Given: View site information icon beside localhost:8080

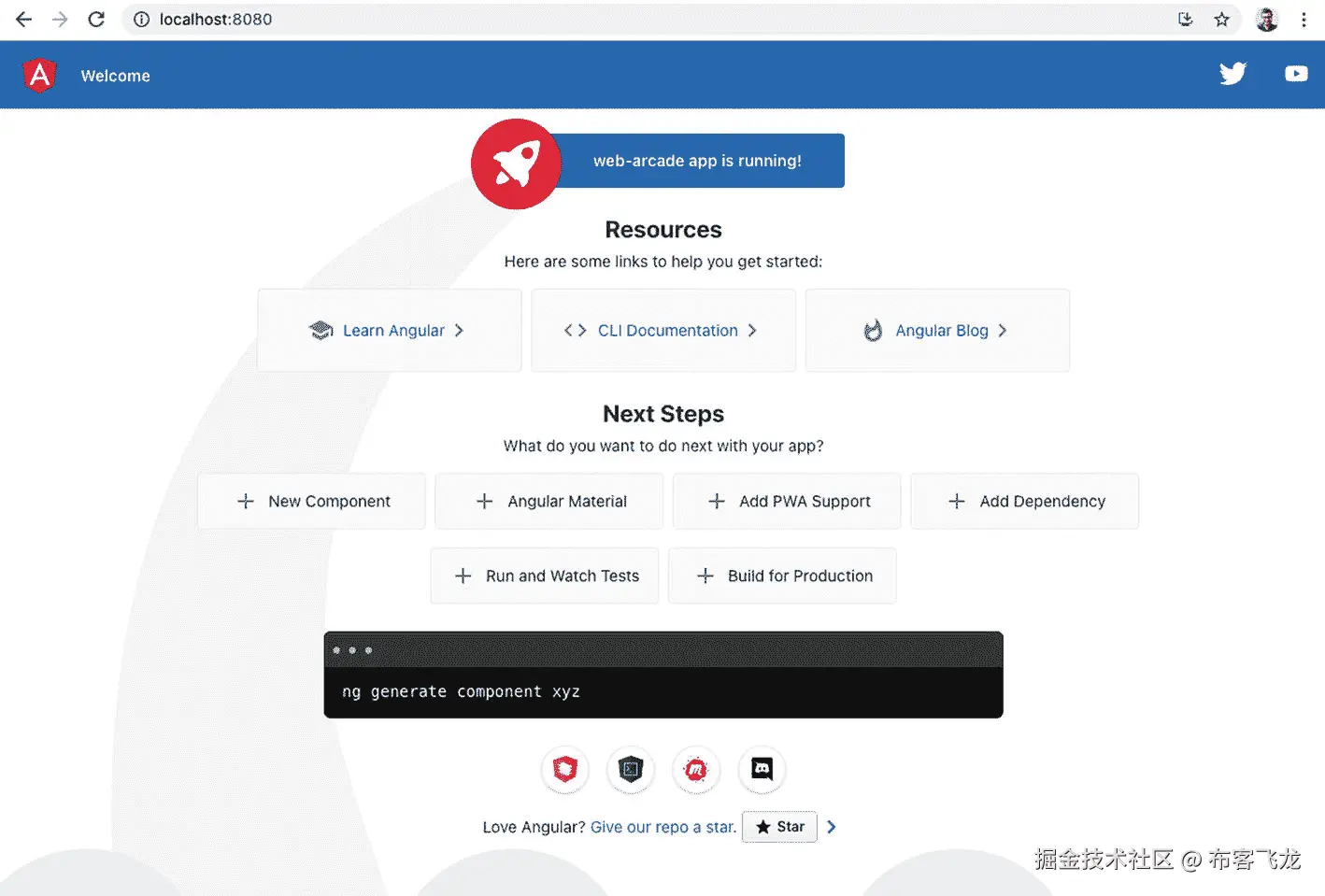Looking at the screenshot, I should pyautogui.click(x=141, y=19).
